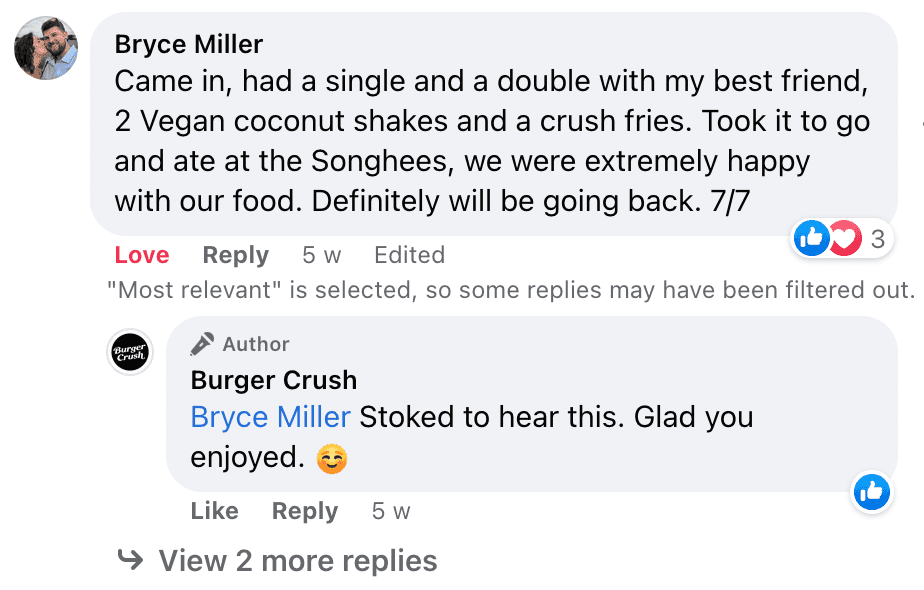924x590 pixels.
Task: Click the red heart reaction on Bryce's comment
Action: tap(845, 238)
